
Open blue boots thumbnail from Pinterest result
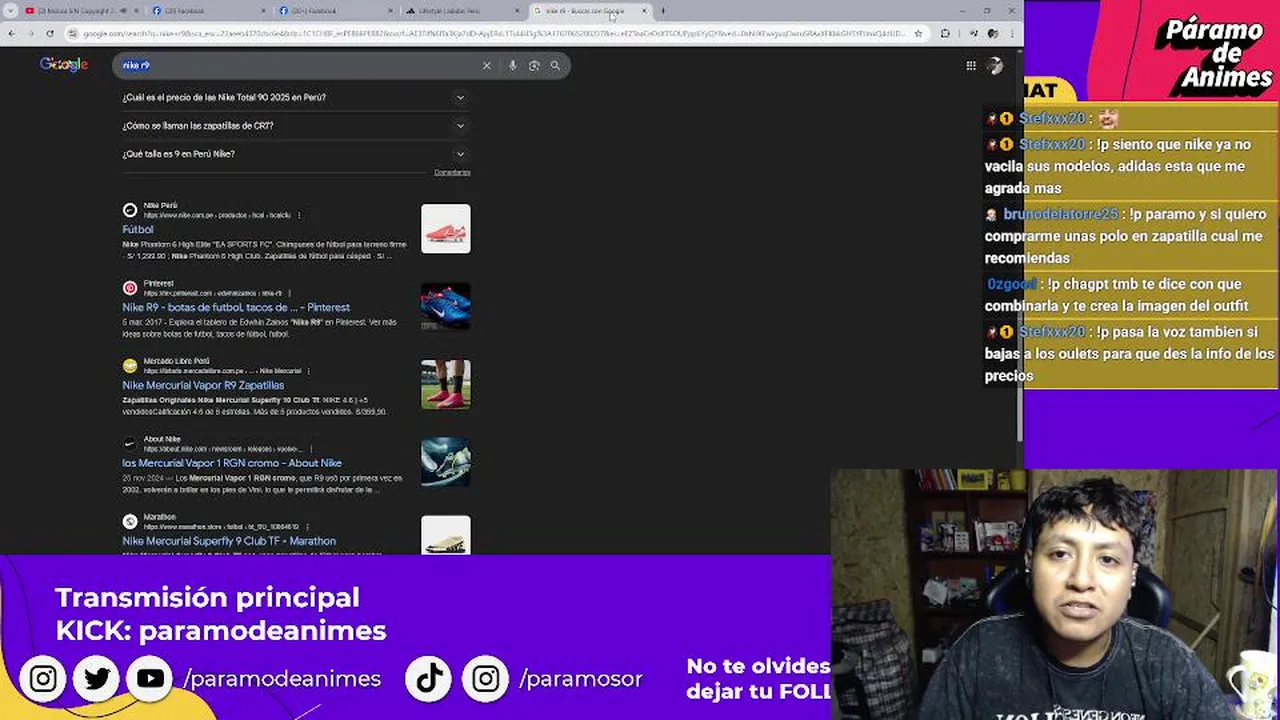[x=446, y=307]
